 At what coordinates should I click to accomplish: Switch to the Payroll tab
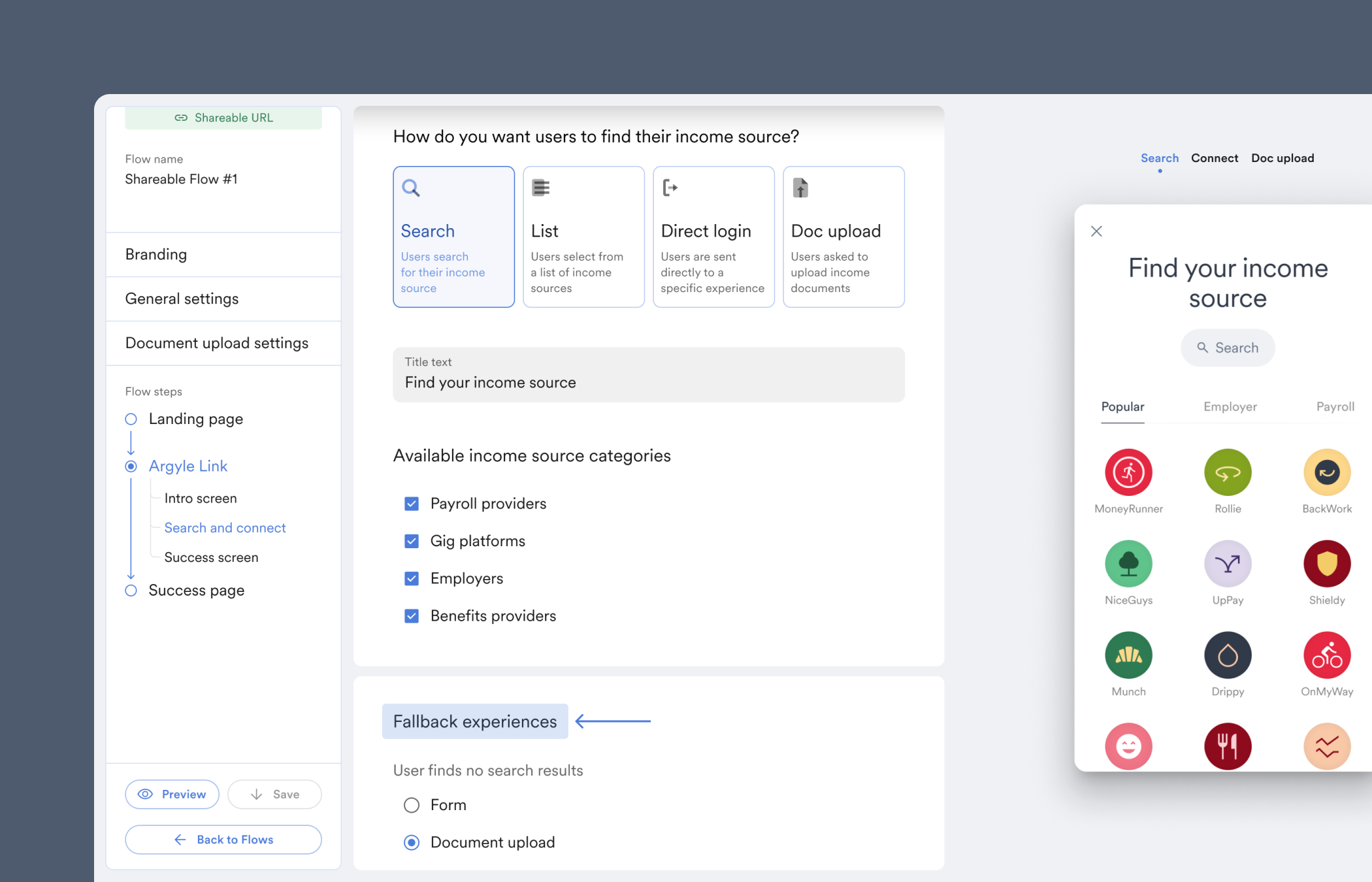point(1335,406)
